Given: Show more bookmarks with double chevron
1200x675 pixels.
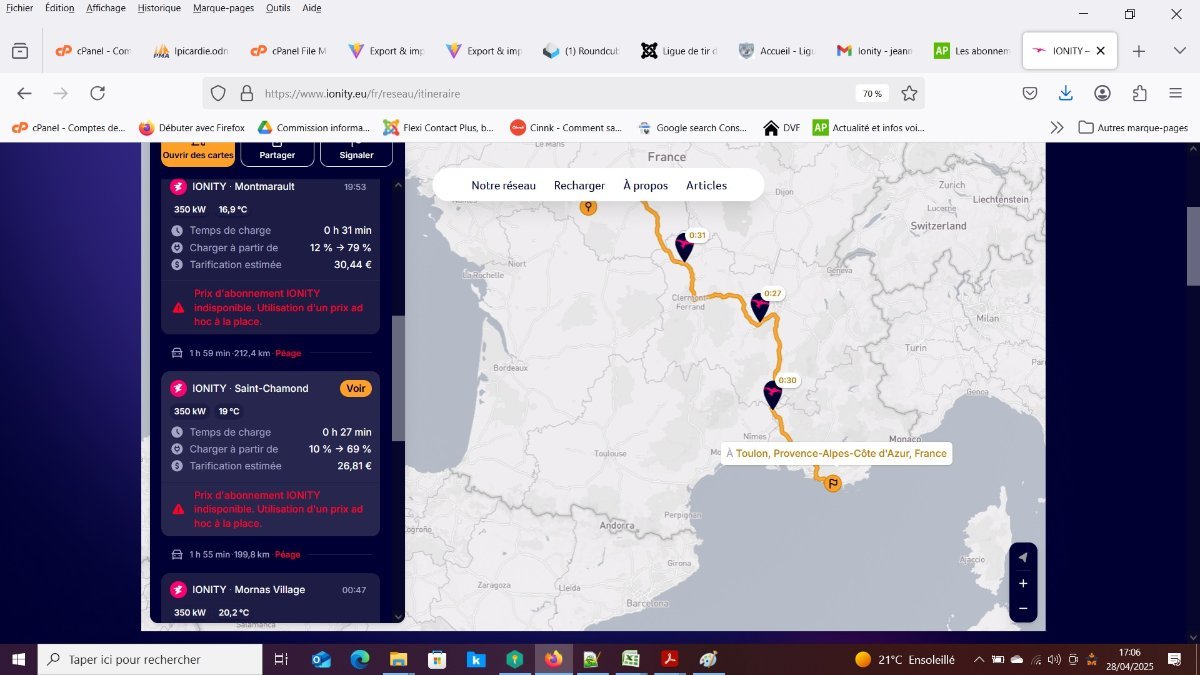Looking at the screenshot, I should pyautogui.click(x=1056, y=127).
